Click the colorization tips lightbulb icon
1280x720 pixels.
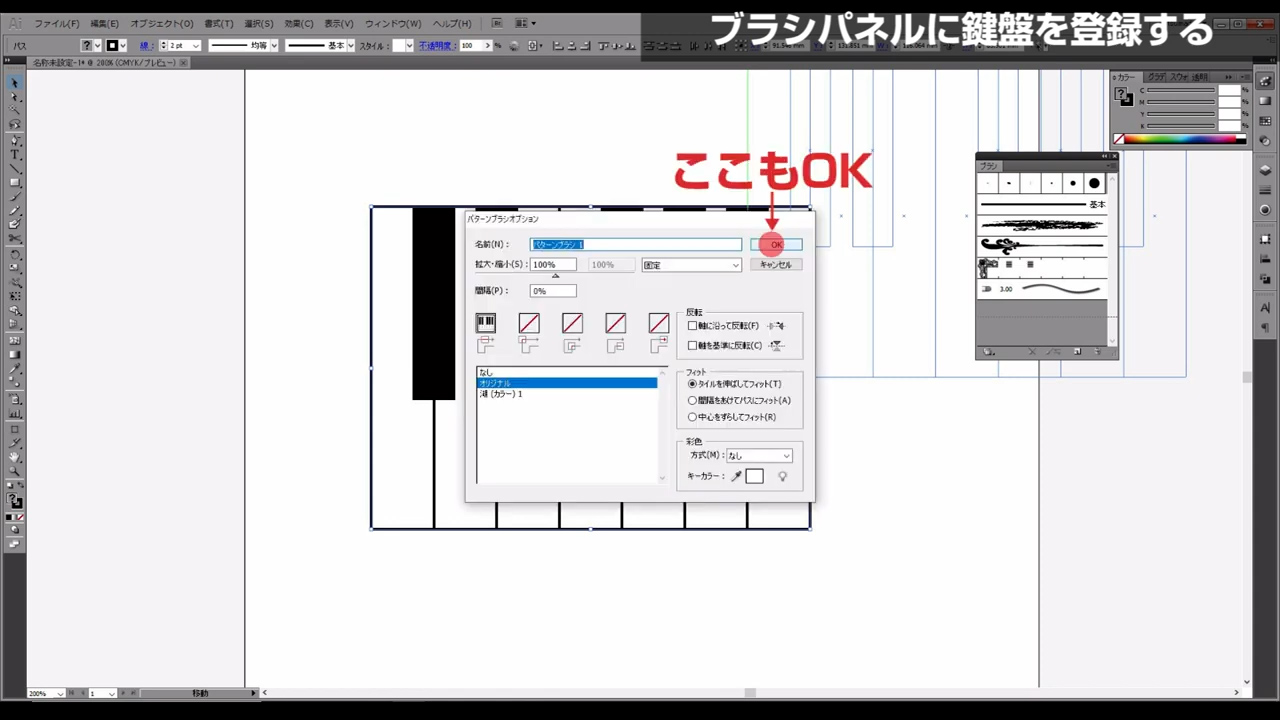[782, 477]
